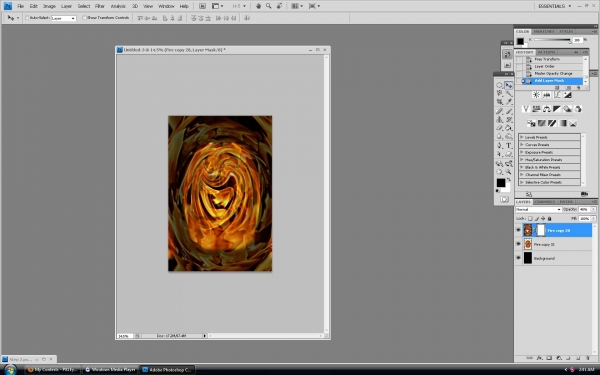Enable Show Transform Controls checkbox
This screenshot has width=600, height=375.
coord(85,18)
